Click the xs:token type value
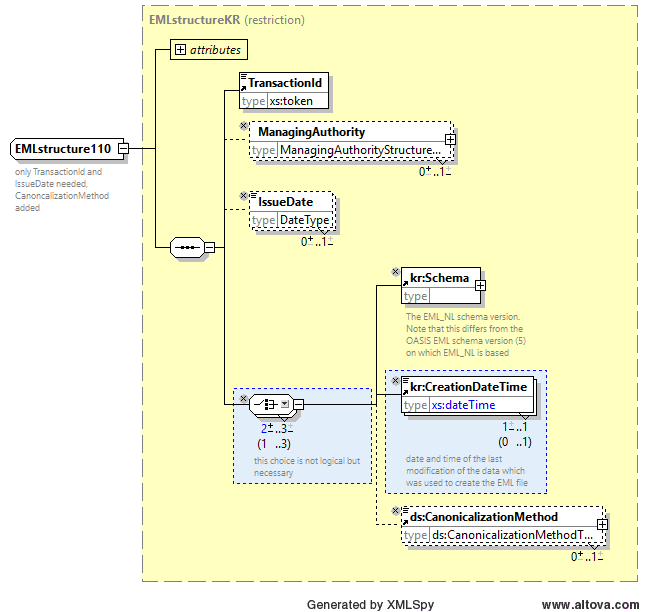Image resolution: width=648 pixels, height=612 pixels. coord(291,101)
